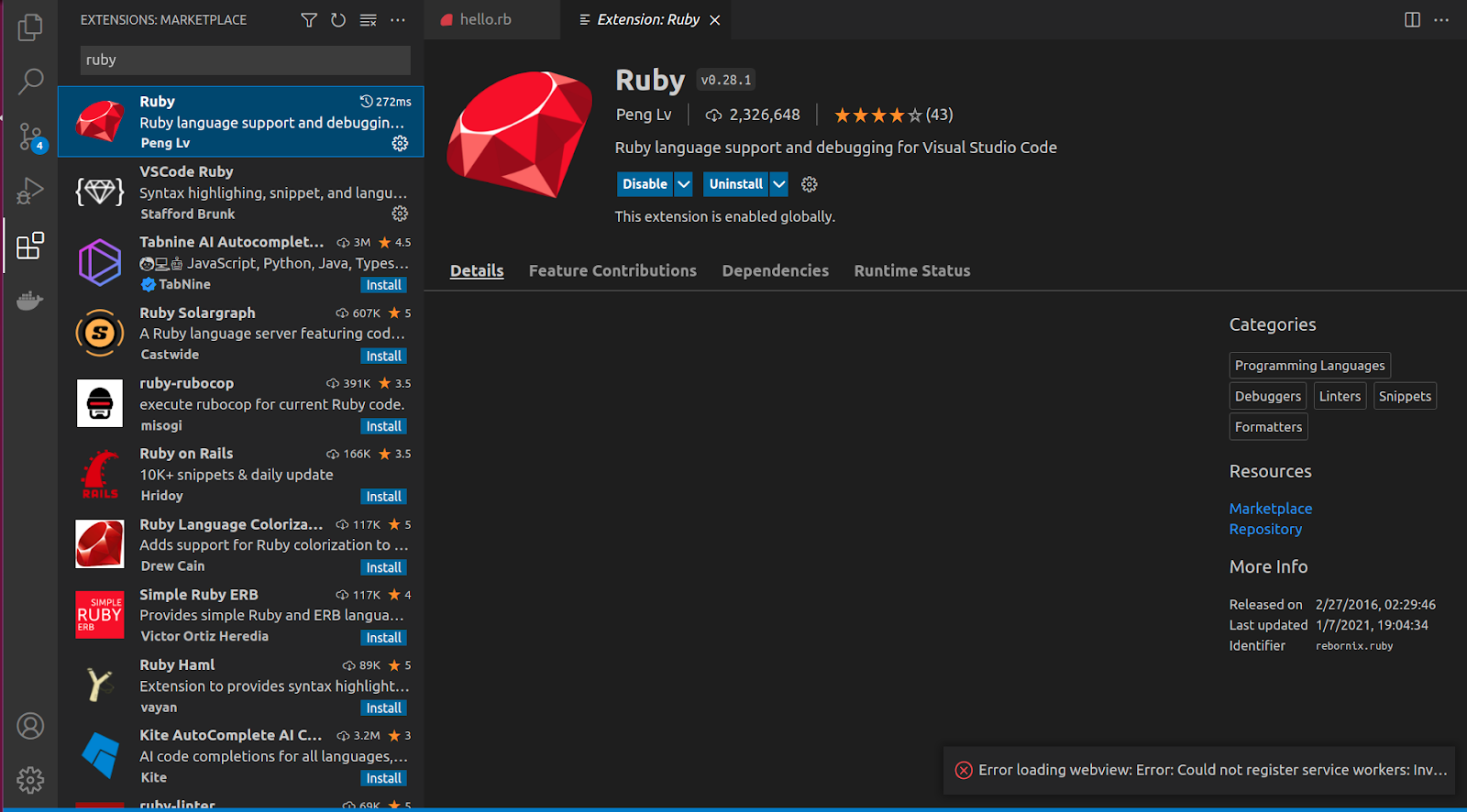Screen dimensions: 1467x812
Task: Click the large Ruby gem logo
Action: 520,134
